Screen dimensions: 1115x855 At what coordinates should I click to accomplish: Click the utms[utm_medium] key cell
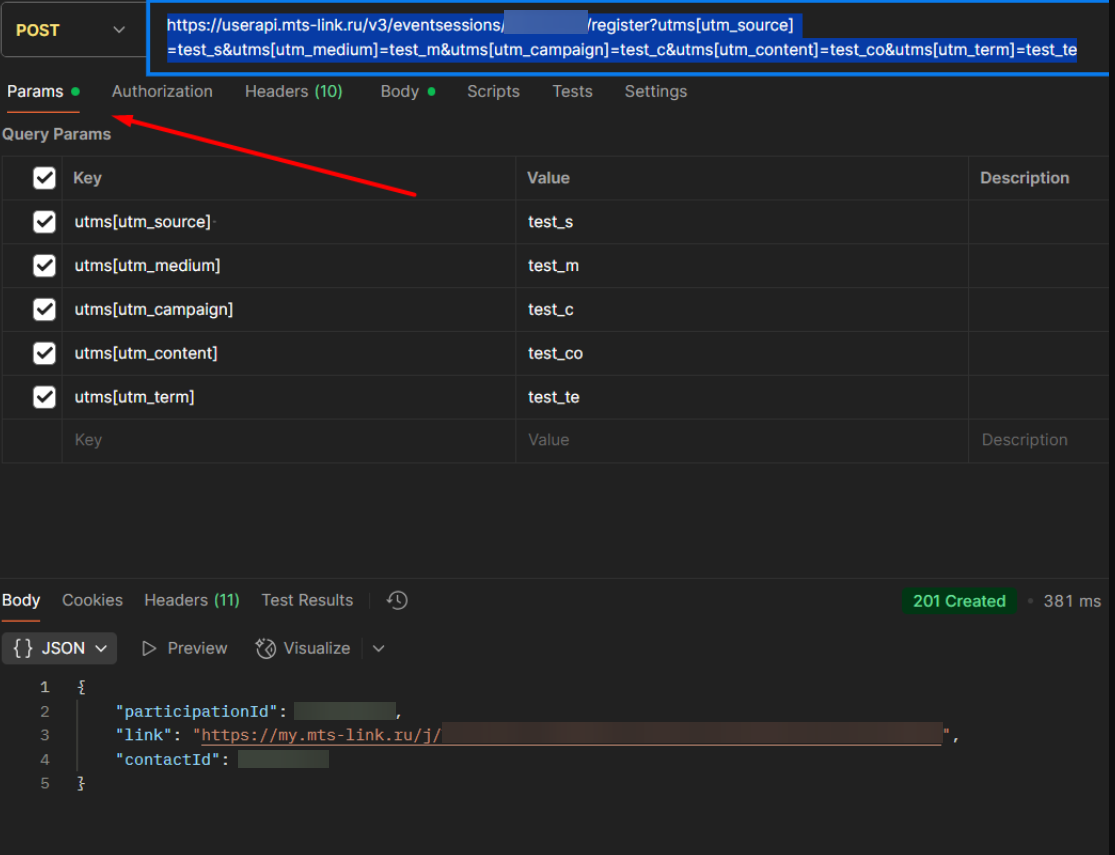coord(289,265)
